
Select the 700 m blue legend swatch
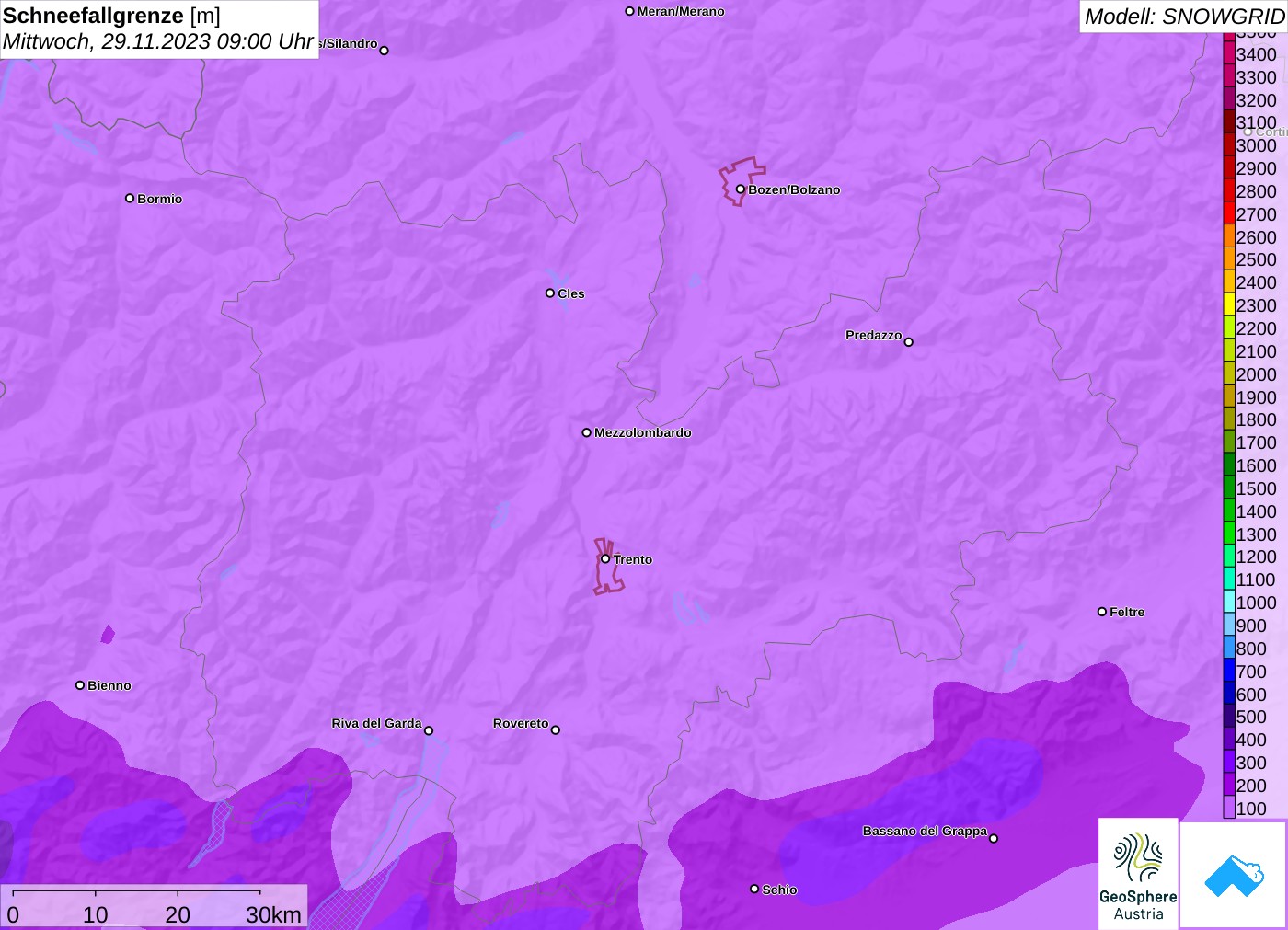(1229, 672)
